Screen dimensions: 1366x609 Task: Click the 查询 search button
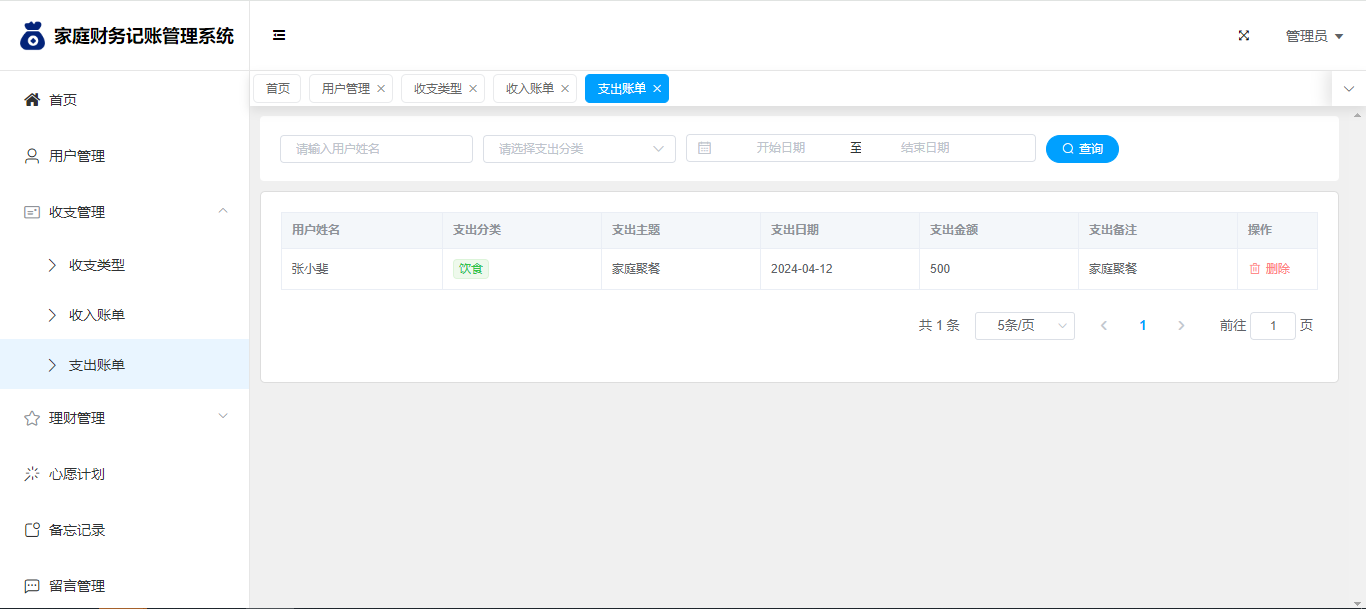1082,149
